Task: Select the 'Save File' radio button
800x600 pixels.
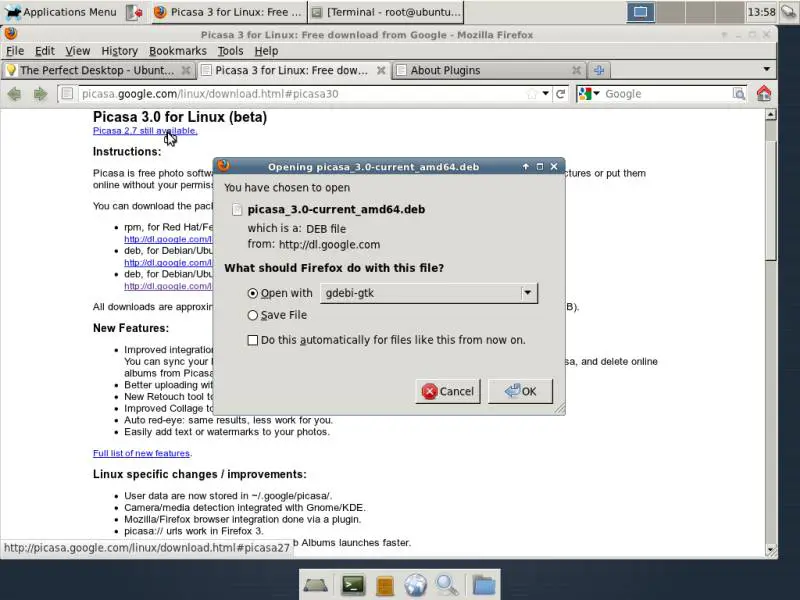Action: click(253, 315)
